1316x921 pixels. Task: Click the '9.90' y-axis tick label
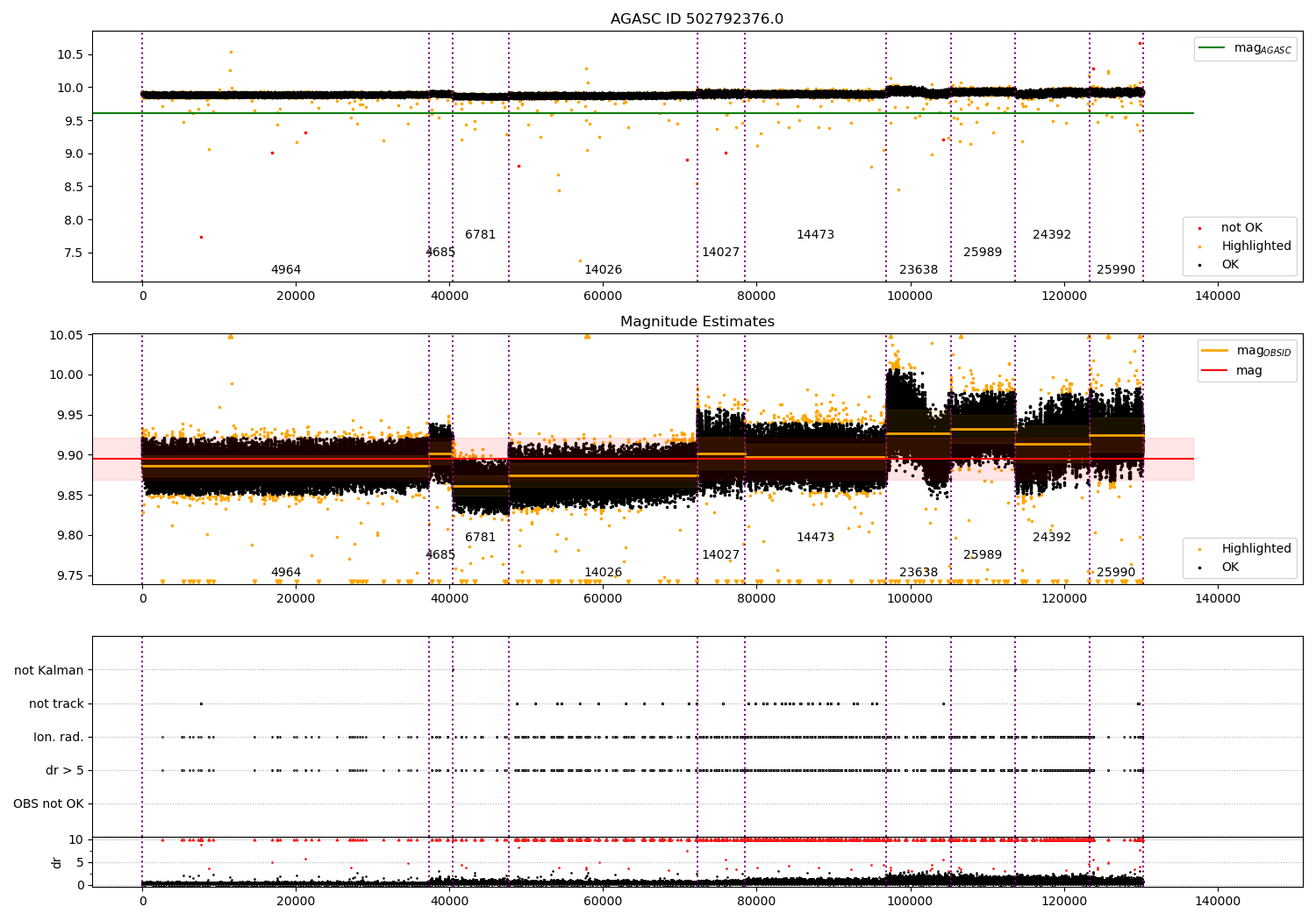[x=69, y=456]
